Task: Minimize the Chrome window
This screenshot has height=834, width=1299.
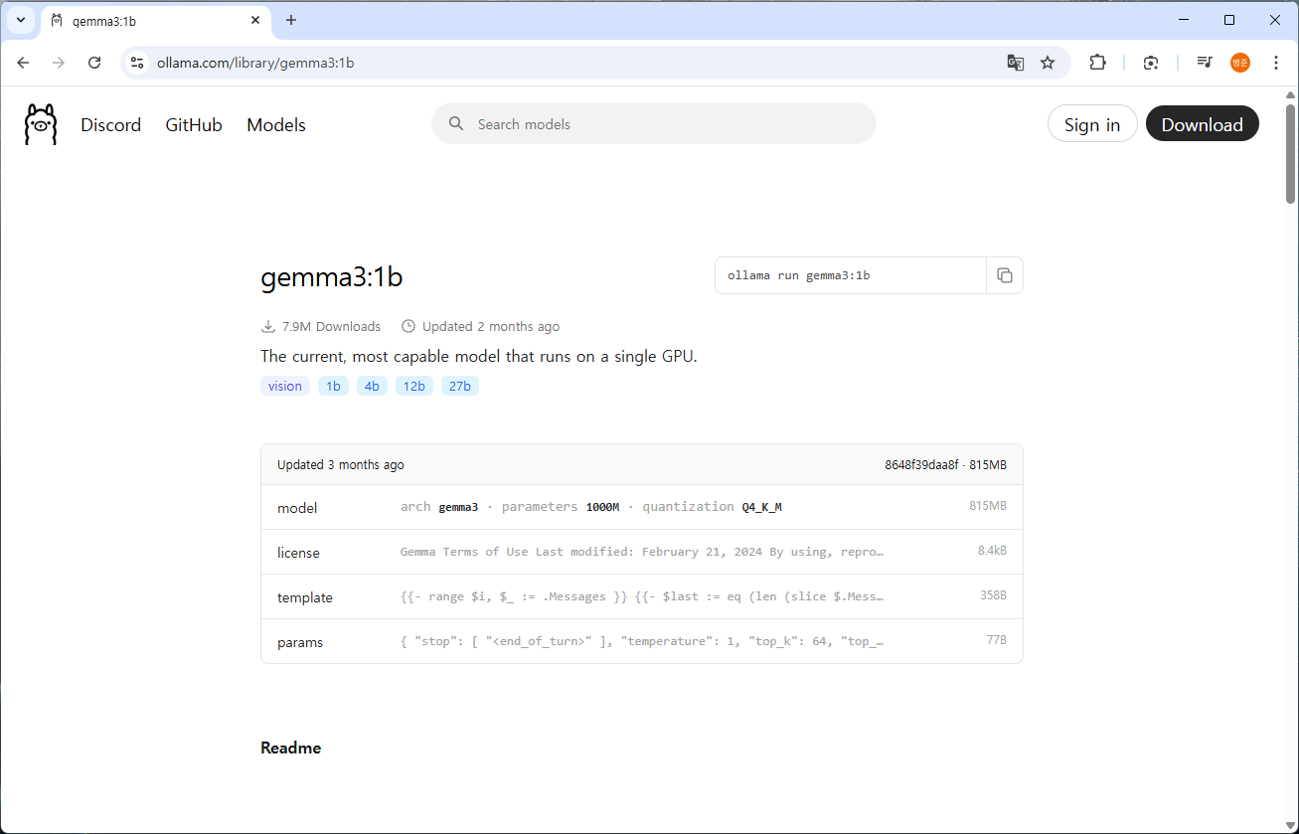Action: pyautogui.click(x=1184, y=20)
